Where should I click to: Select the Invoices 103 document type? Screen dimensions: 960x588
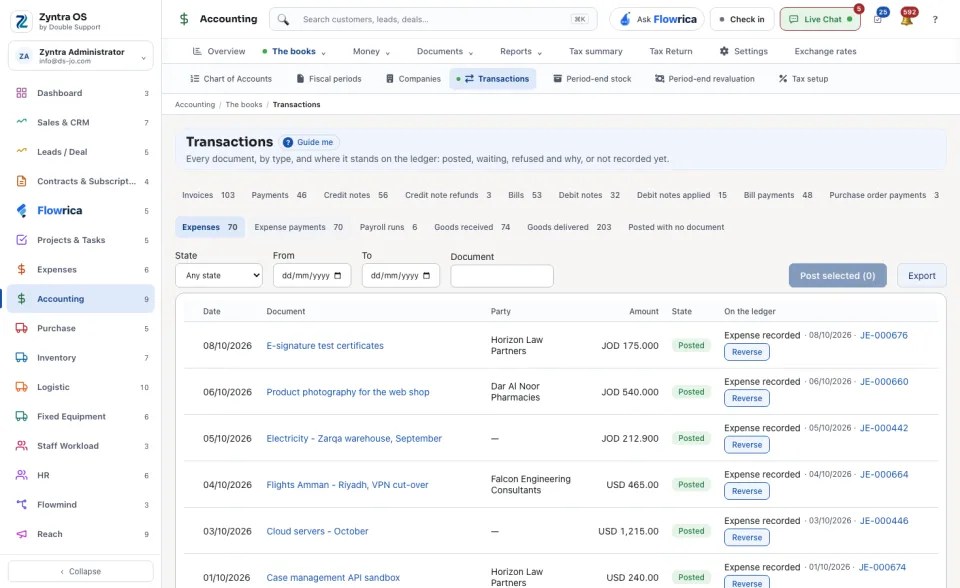click(208, 195)
